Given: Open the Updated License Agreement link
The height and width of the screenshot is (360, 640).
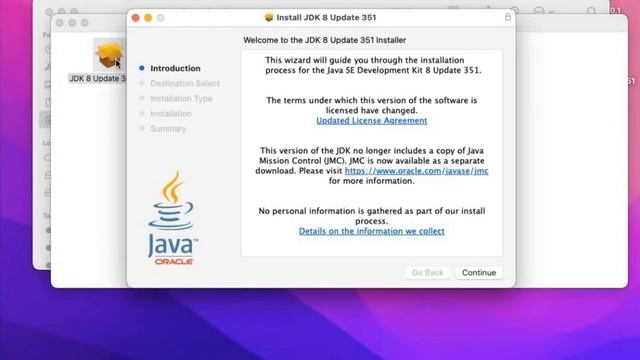Looking at the screenshot, I should pyautogui.click(x=371, y=120).
